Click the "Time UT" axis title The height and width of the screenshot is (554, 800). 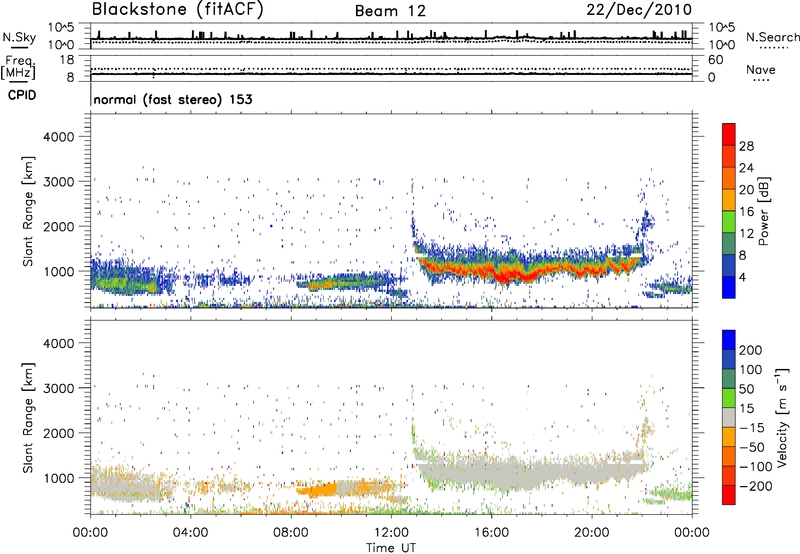(391, 547)
